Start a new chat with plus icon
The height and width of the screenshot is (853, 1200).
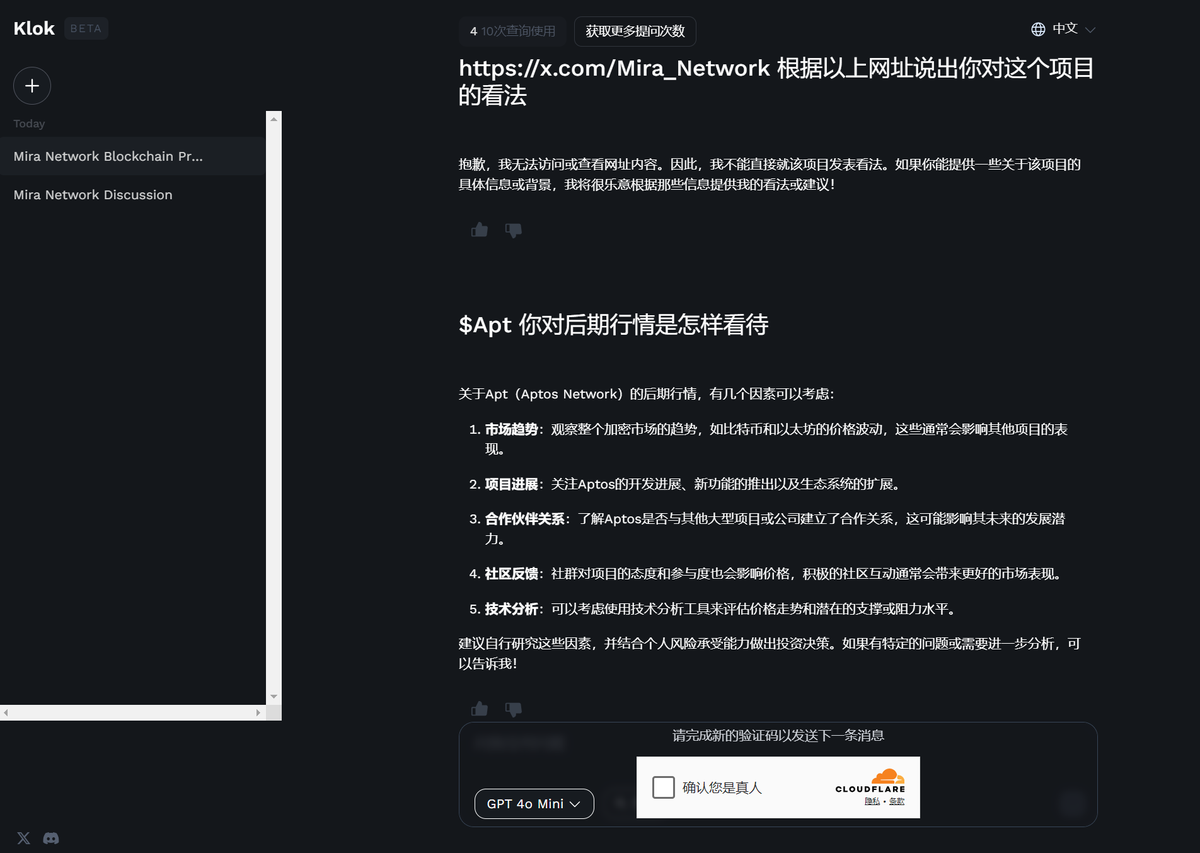point(32,86)
